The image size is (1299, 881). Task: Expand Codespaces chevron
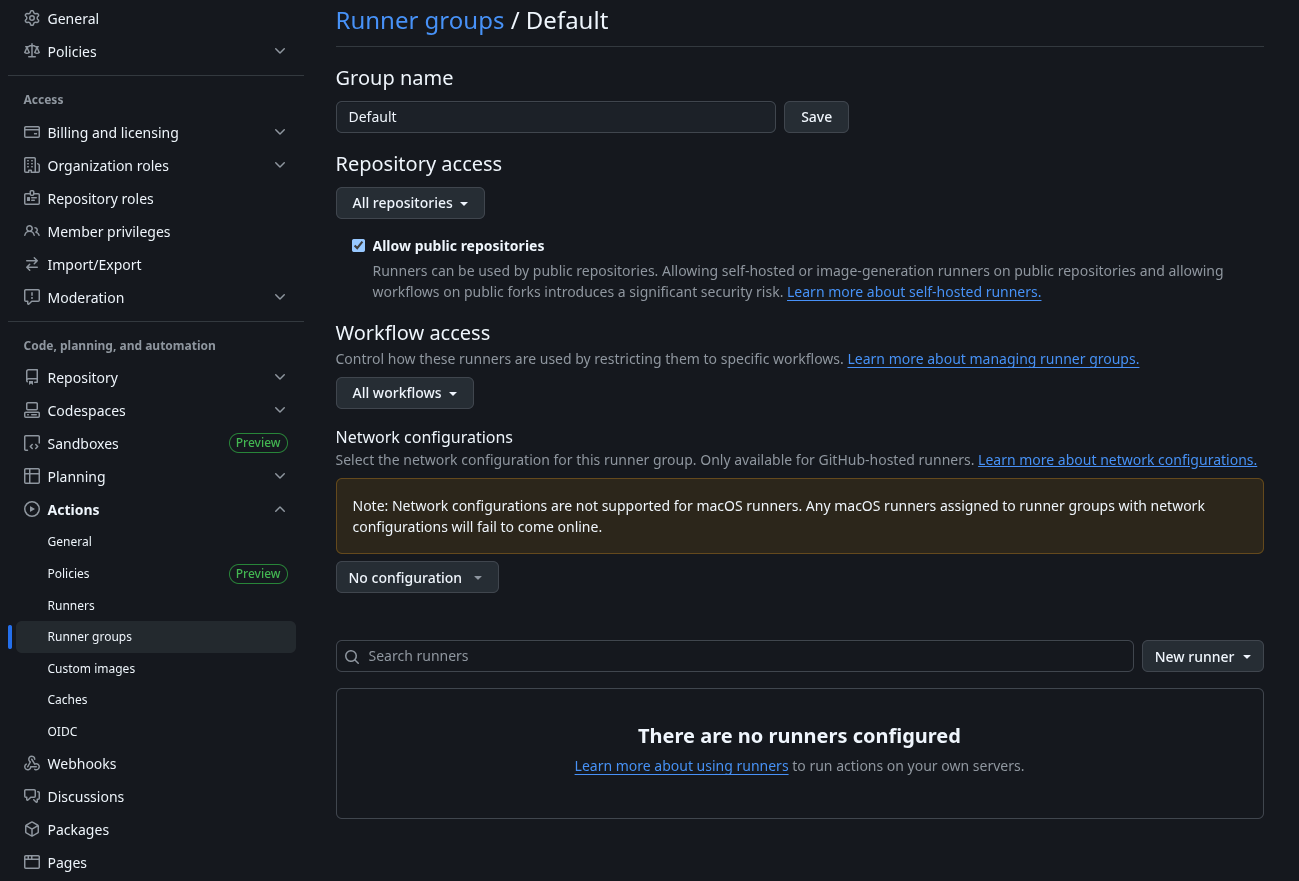(x=280, y=411)
